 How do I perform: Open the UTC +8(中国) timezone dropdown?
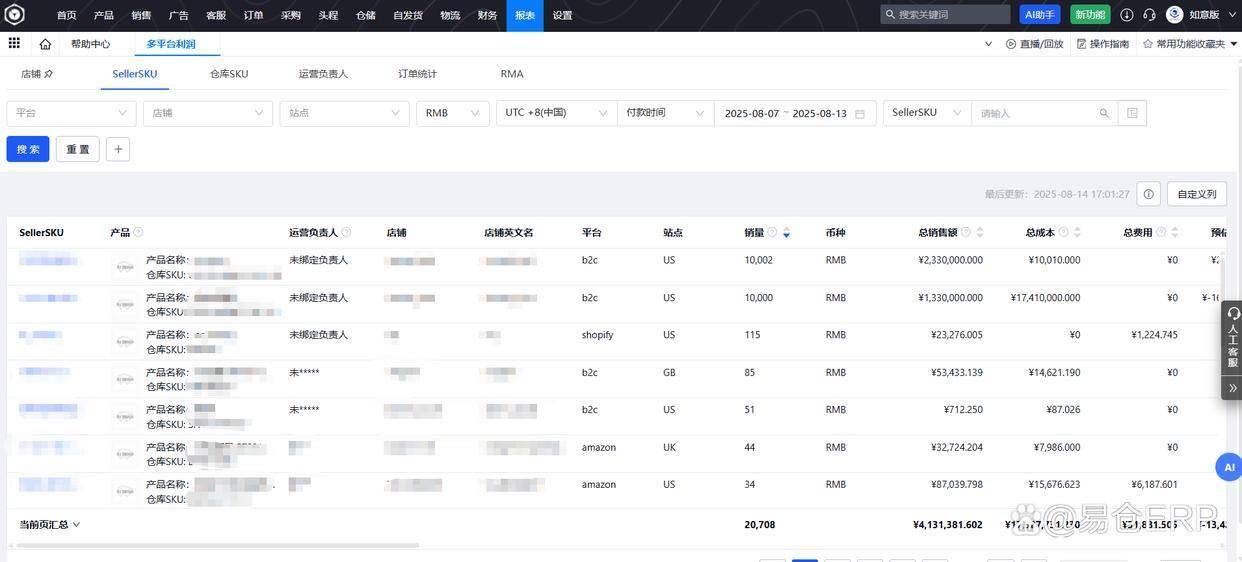556,114
